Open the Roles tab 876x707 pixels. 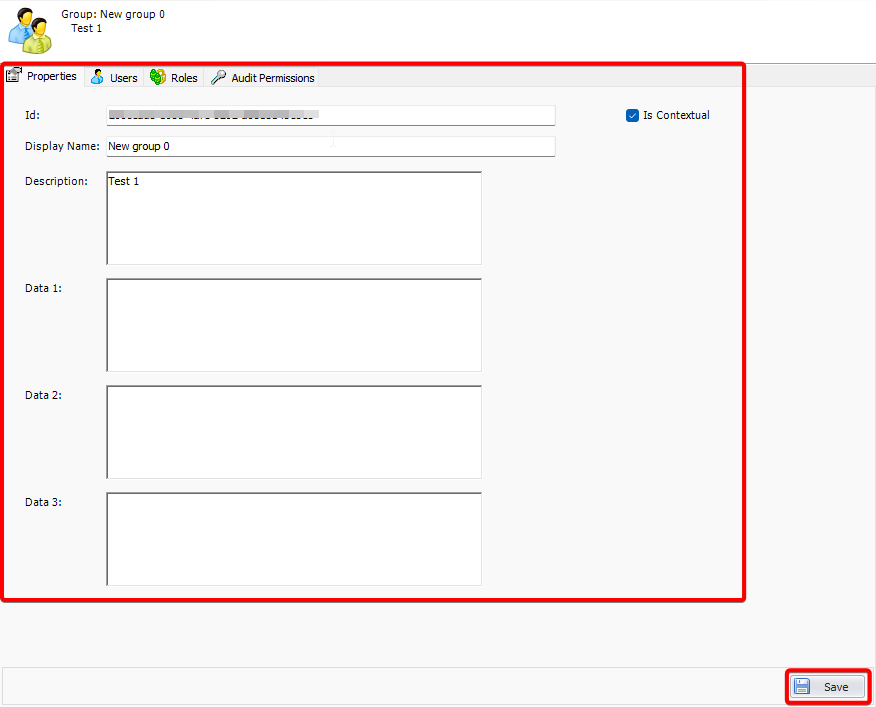point(184,78)
